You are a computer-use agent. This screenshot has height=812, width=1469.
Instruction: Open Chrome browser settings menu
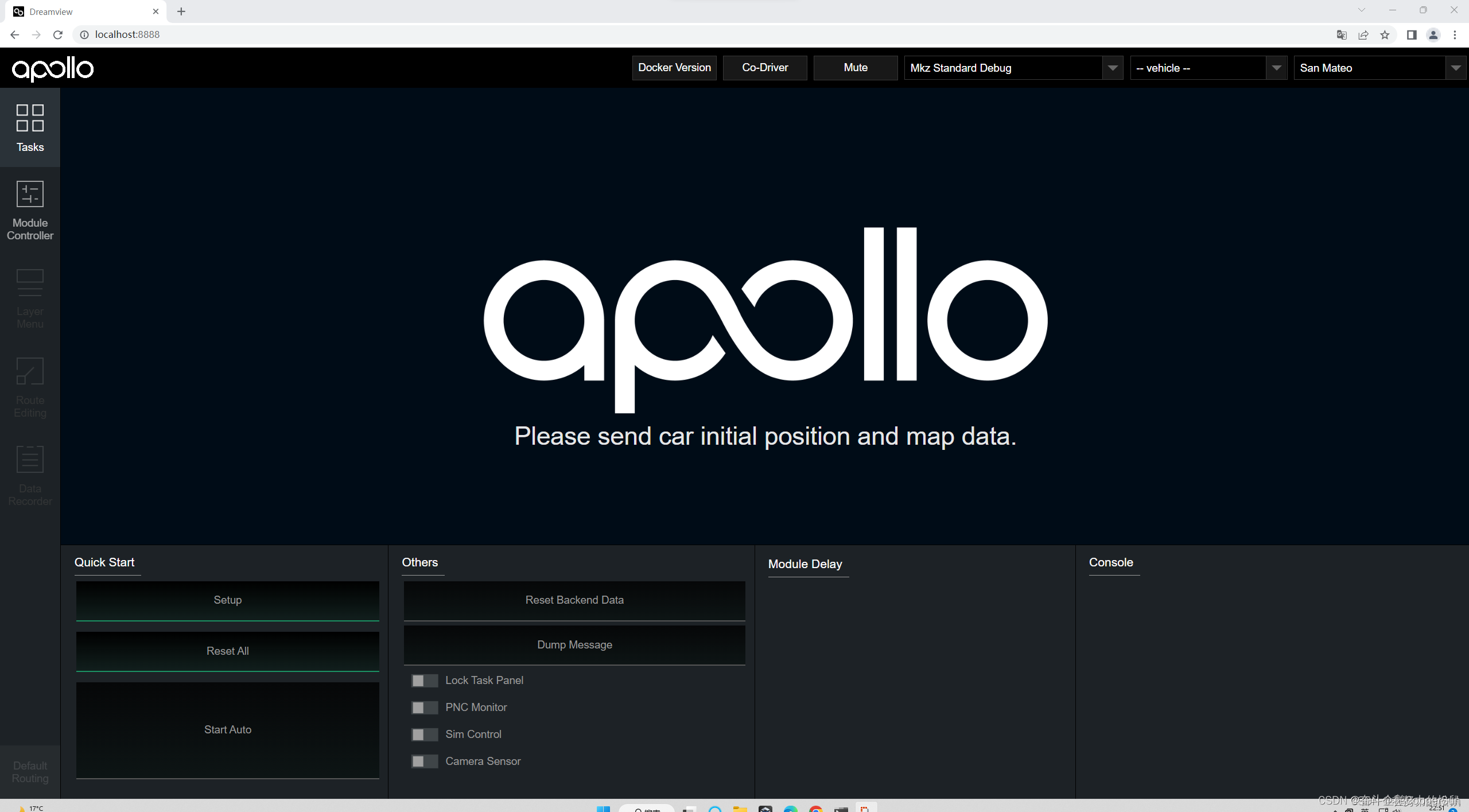coord(1456,34)
